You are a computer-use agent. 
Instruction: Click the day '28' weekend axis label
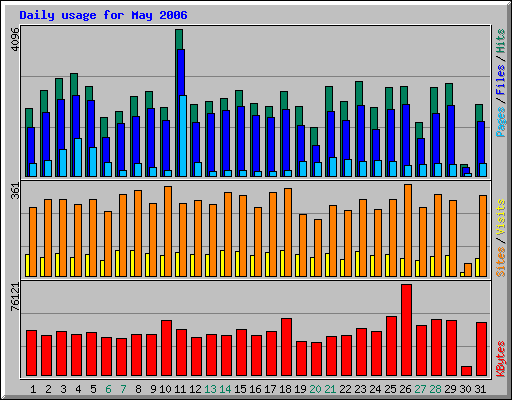click(x=435, y=389)
